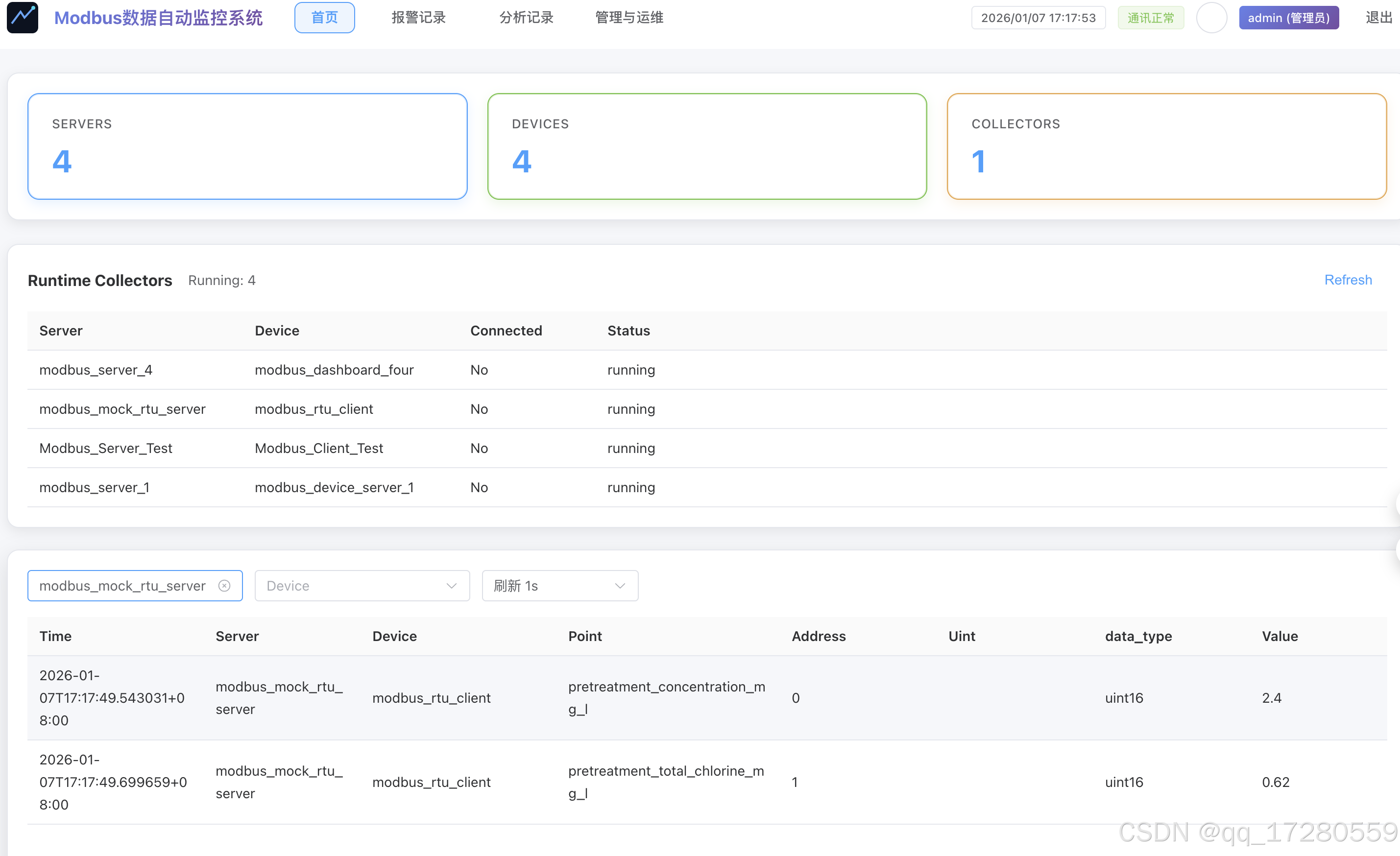Clear the modbus_mock_rtu_server filter selection
1400x856 pixels.
coord(224,586)
